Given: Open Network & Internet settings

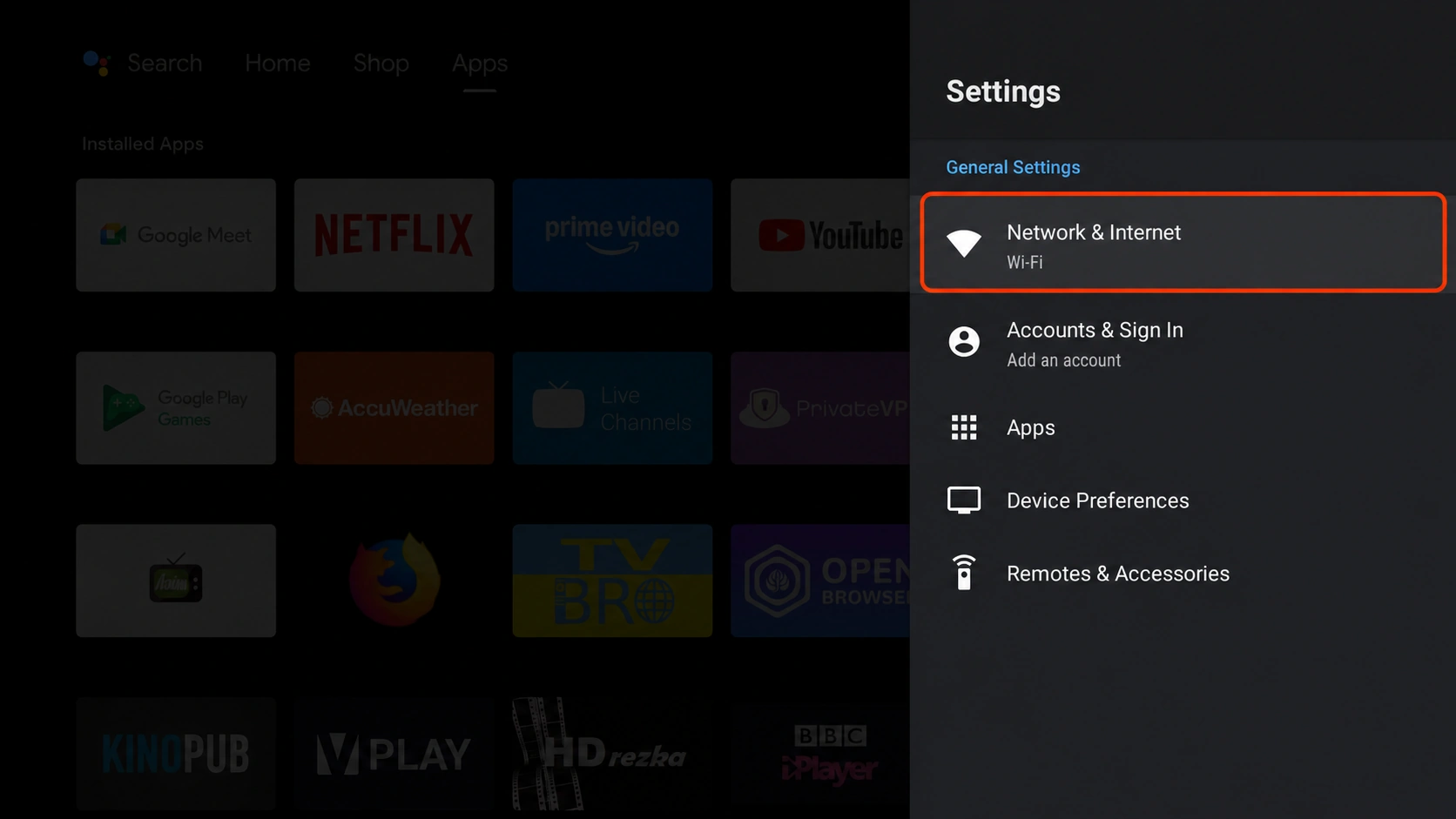Looking at the screenshot, I should 1183,243.
